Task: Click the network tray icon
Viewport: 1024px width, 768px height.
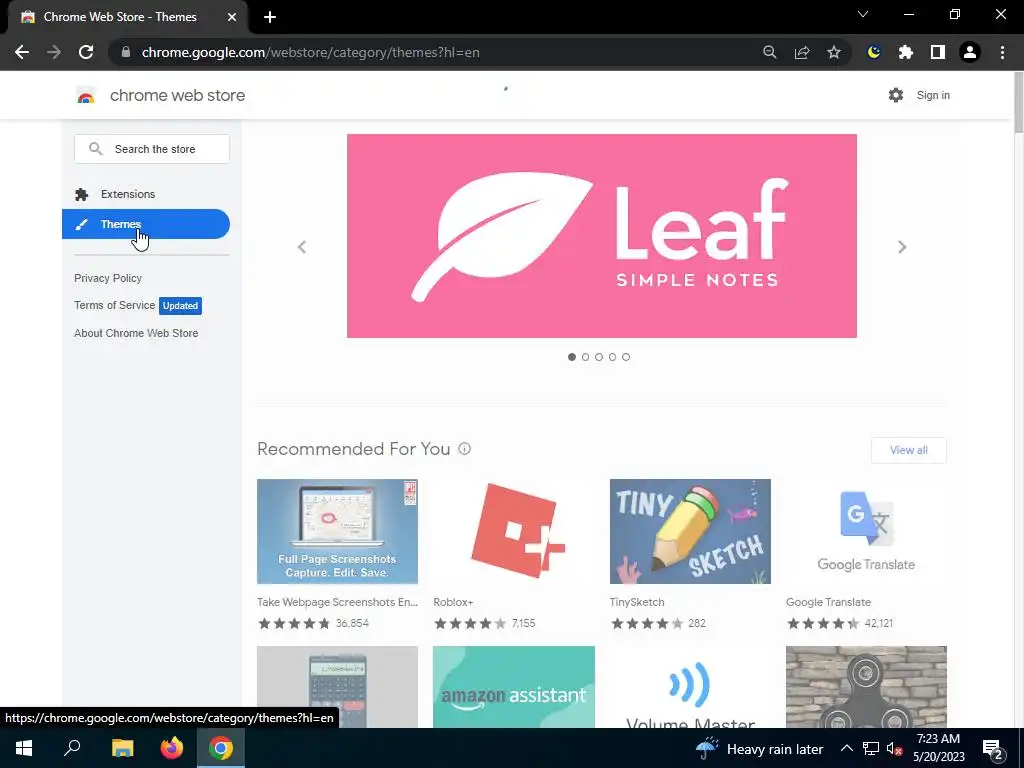Action: click(871, 748)
